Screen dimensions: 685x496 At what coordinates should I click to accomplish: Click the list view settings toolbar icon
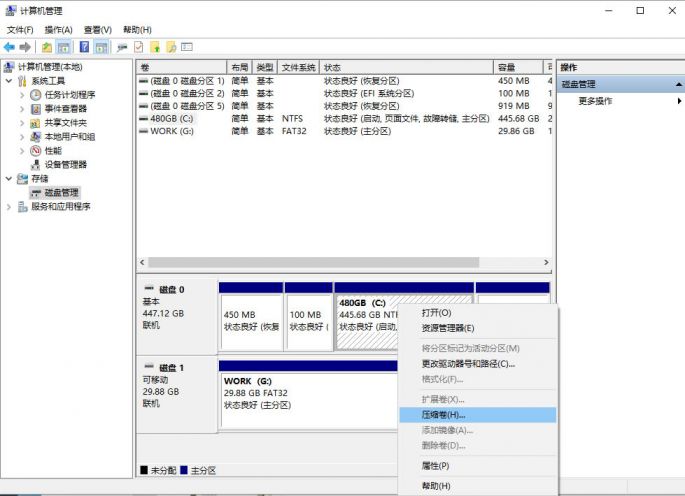pos(187,46)
